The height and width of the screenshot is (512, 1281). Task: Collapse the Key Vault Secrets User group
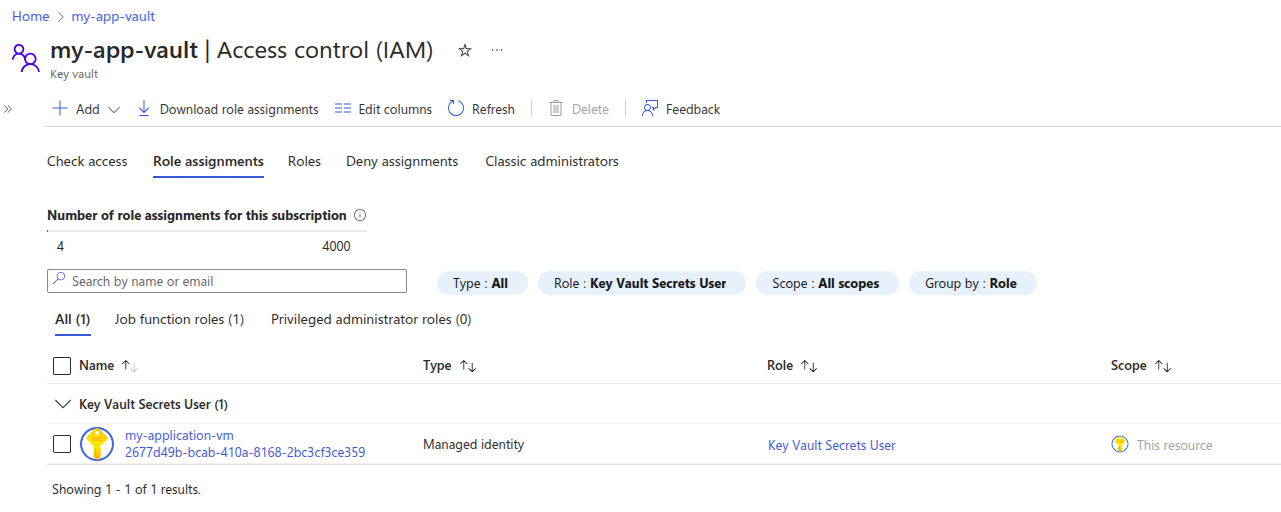[x=62, y=405]
